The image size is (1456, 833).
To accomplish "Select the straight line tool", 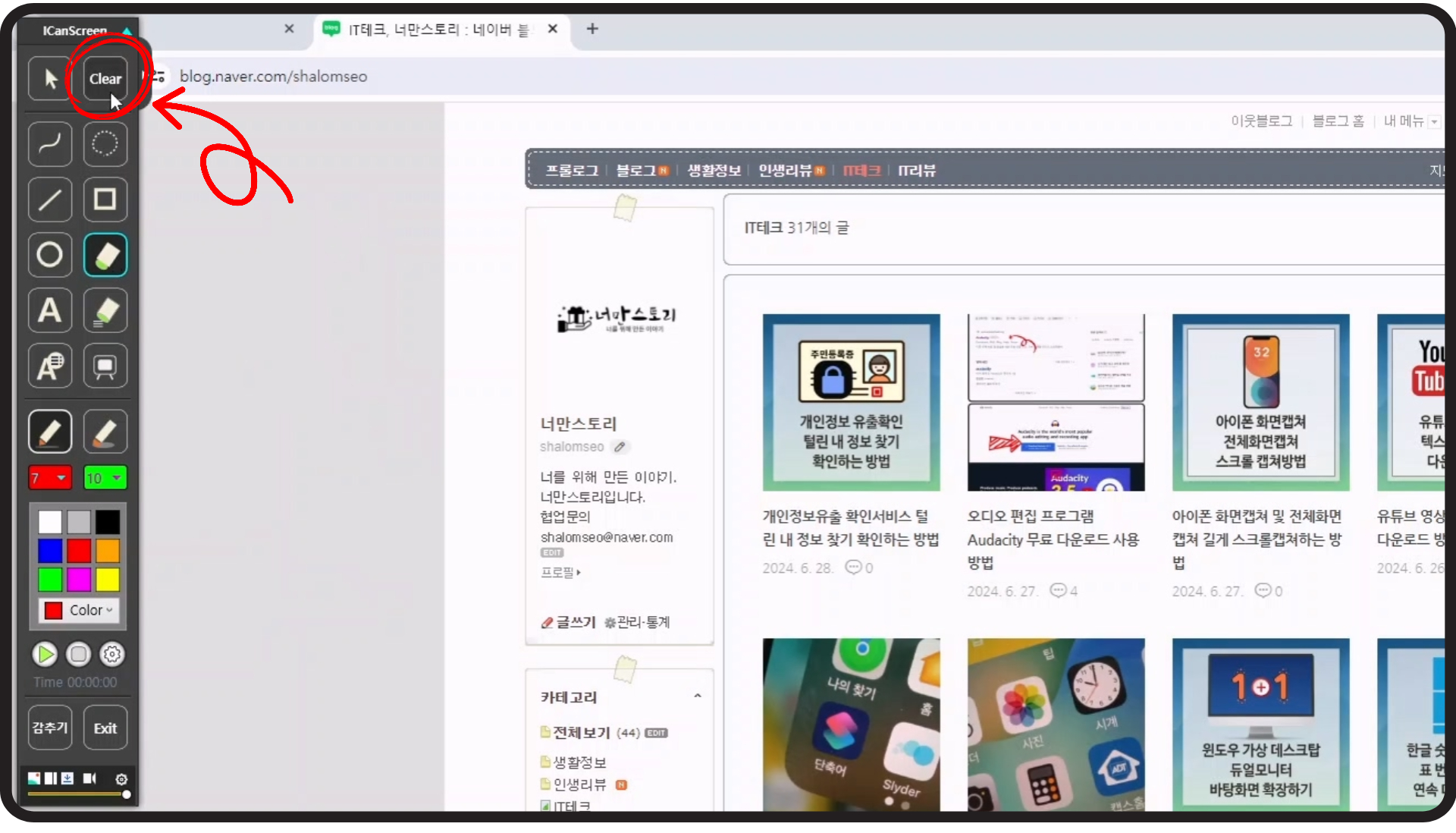I will [50, 200].
